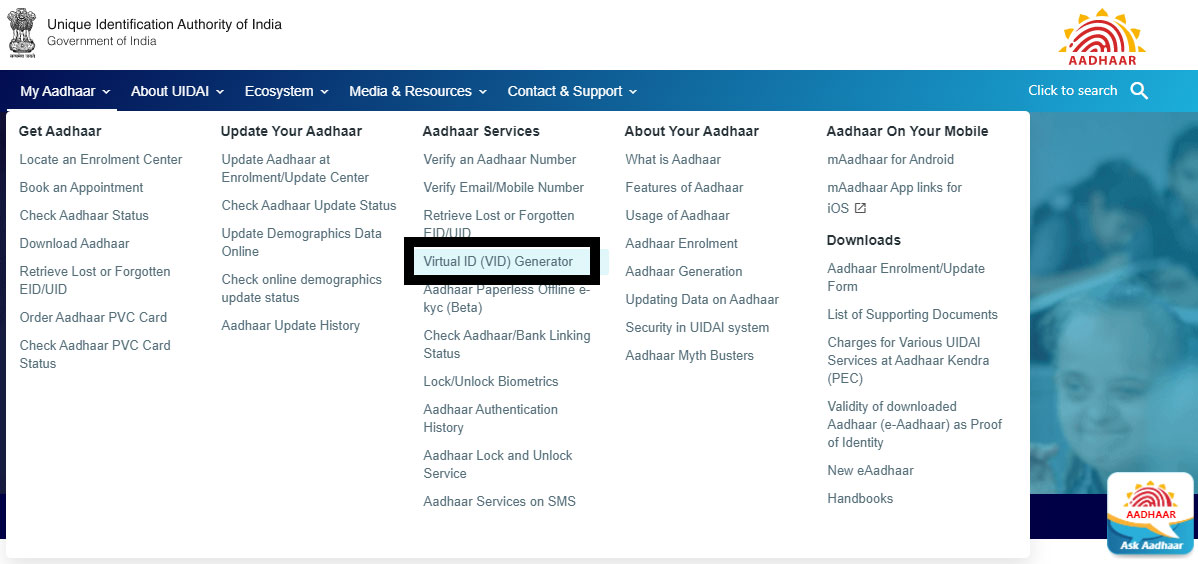The image size is (1198, 564).
Task: Click the 'About Your Aadhaar' heading
Action: point(691,131)
